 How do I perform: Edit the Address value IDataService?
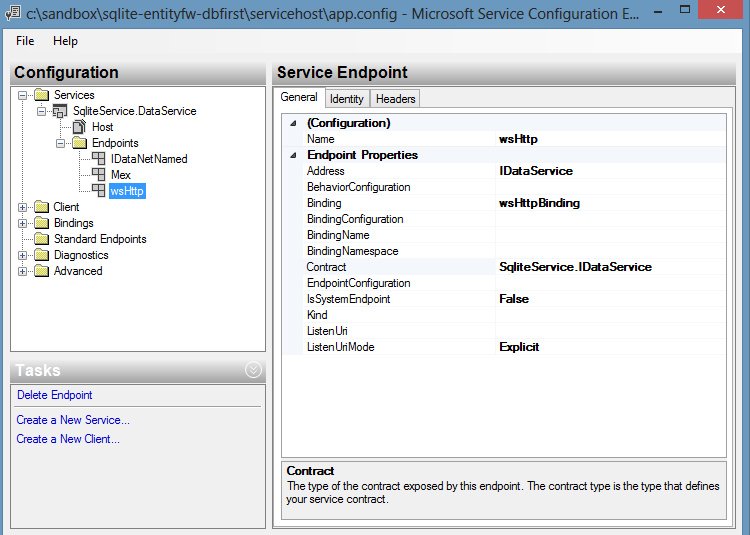click(611, 171)
